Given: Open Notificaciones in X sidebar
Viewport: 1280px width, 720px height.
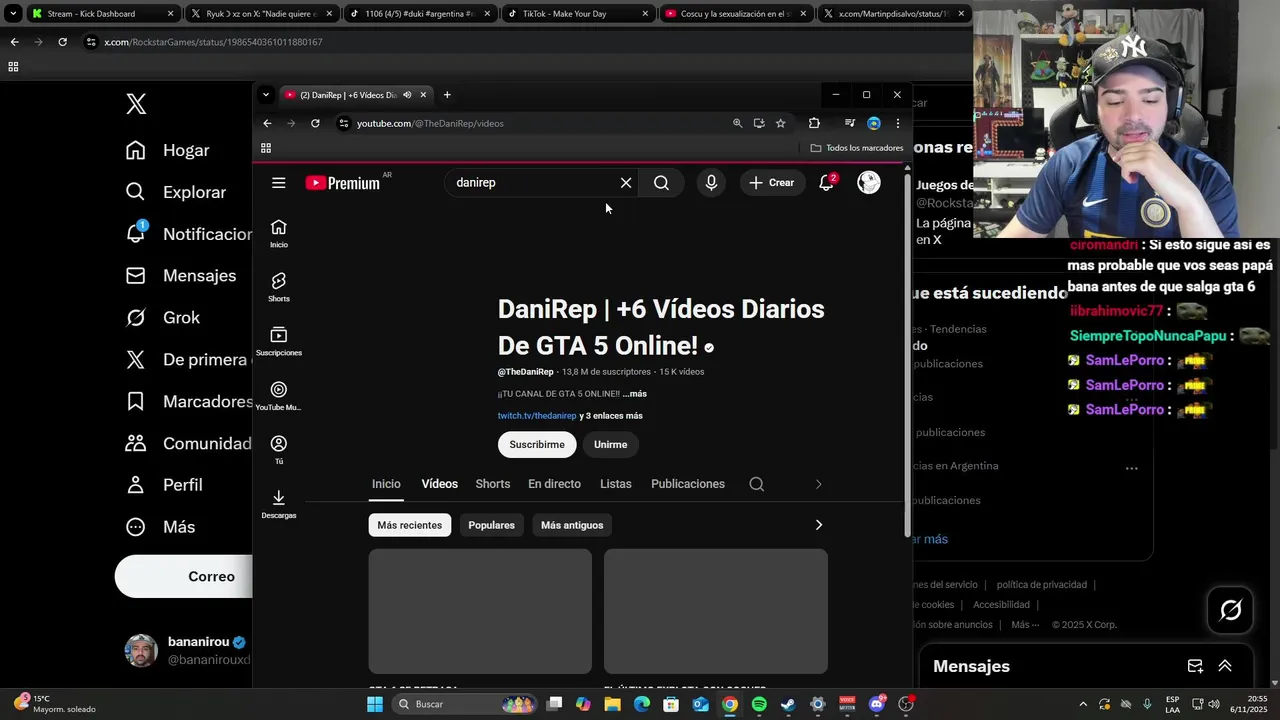Looking at the screenshot, I should pyautogui.click(x=187, y=234).
